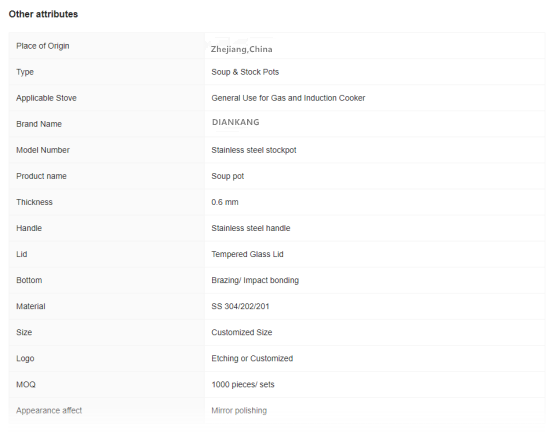Click the Brazing/ Impact bonding value
The width and height of the screenshot is (554, 445).
255,280
